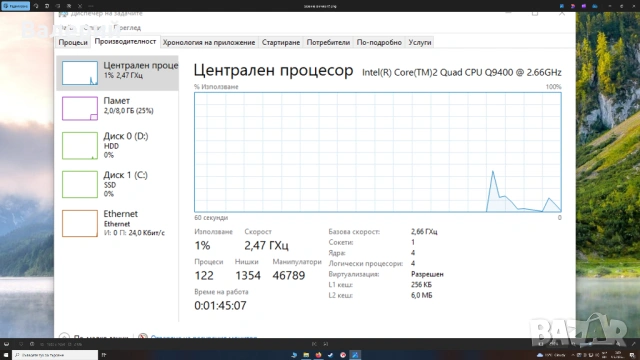Click the uptime value 0:01:45:07
The image size is (640, 360).
click(x=220, y=306)
